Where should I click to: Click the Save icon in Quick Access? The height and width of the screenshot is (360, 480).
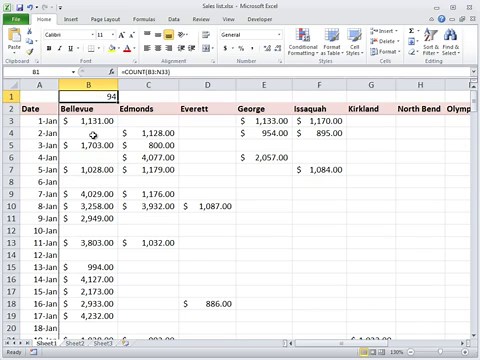19,7
